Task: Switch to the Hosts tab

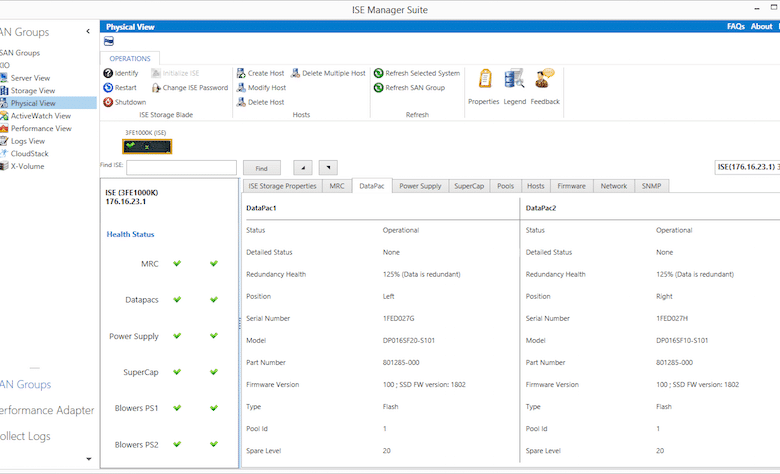Action: click(x=536, y=186)
